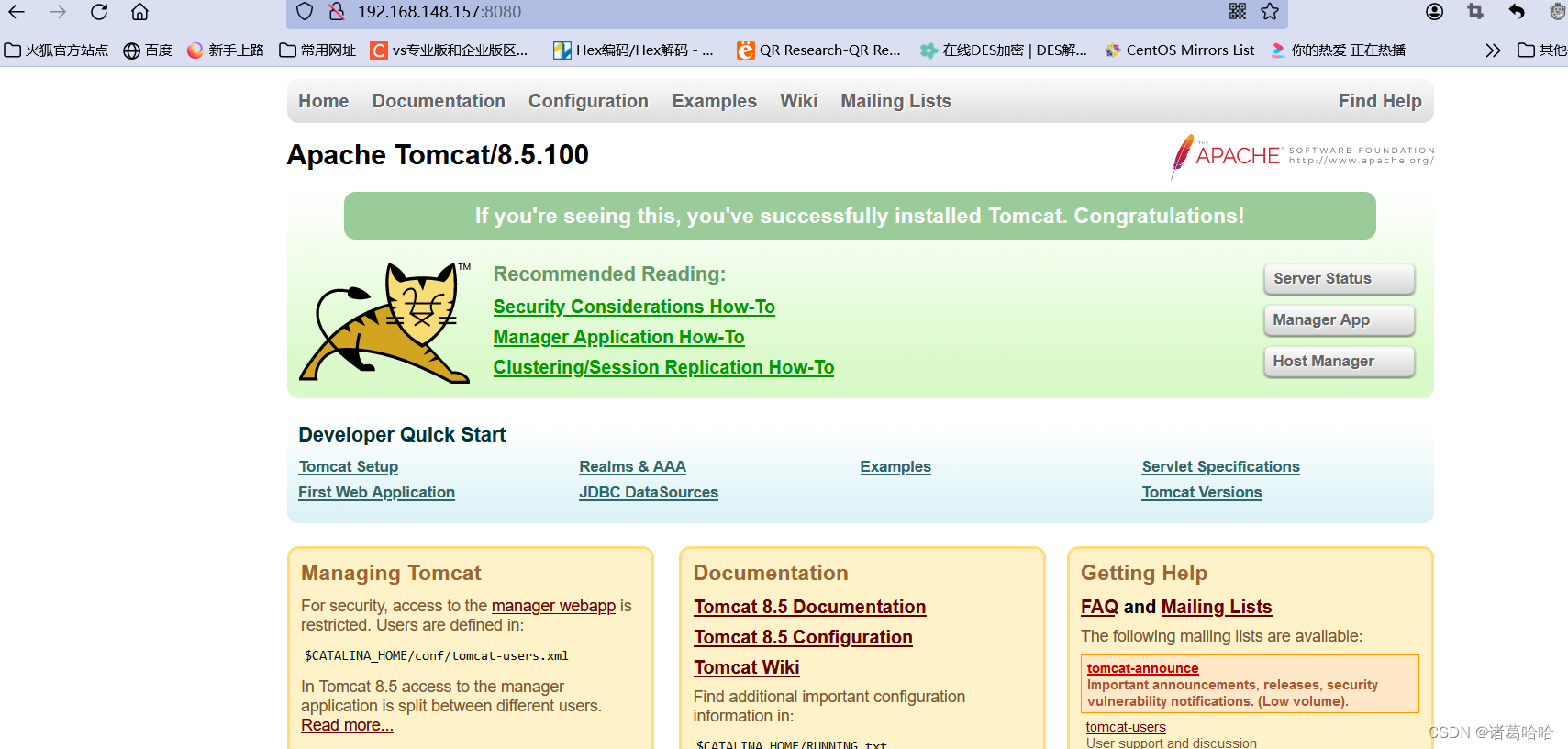The width and height of the screenshot is (1568, 749).
Task: Go back to the previous page
Action: coord(17,12)
